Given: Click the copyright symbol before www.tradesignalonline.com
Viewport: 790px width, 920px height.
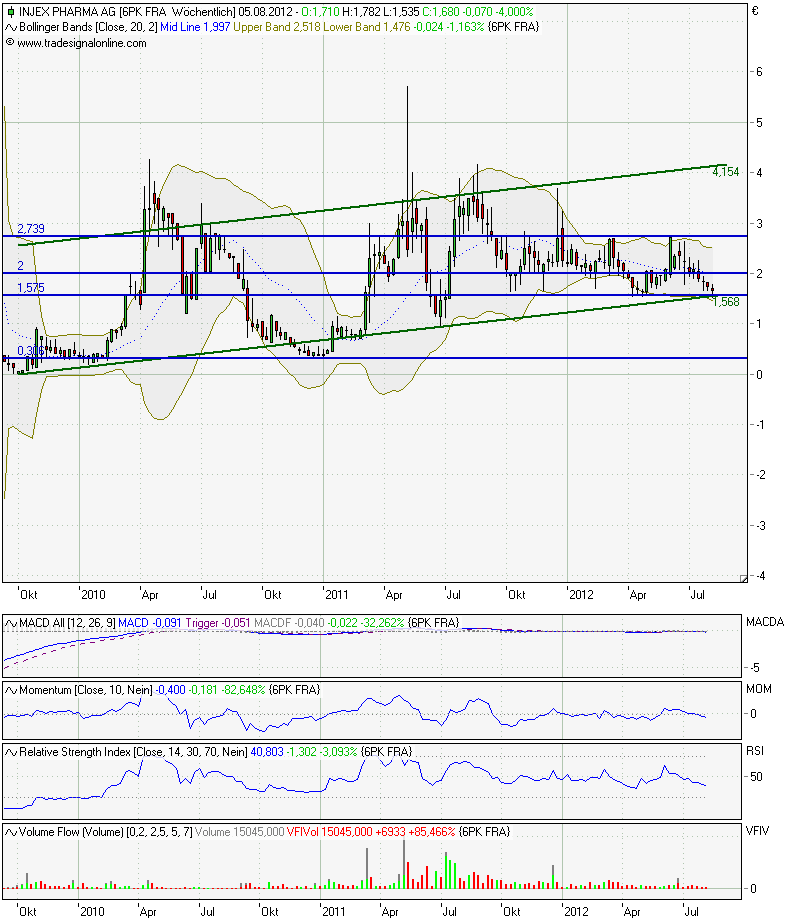Looking at the screenshot, I should [x=9, y=42].
